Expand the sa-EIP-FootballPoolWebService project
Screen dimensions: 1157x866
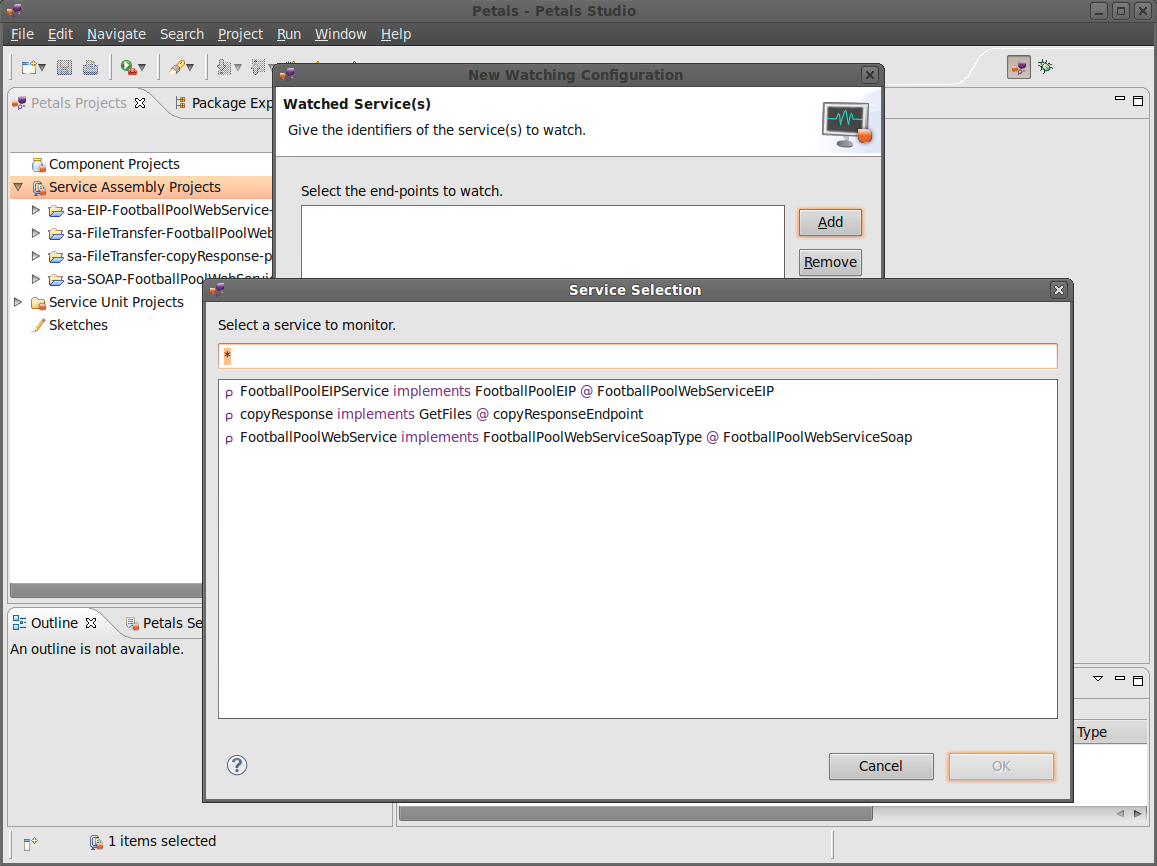[36, 210]
